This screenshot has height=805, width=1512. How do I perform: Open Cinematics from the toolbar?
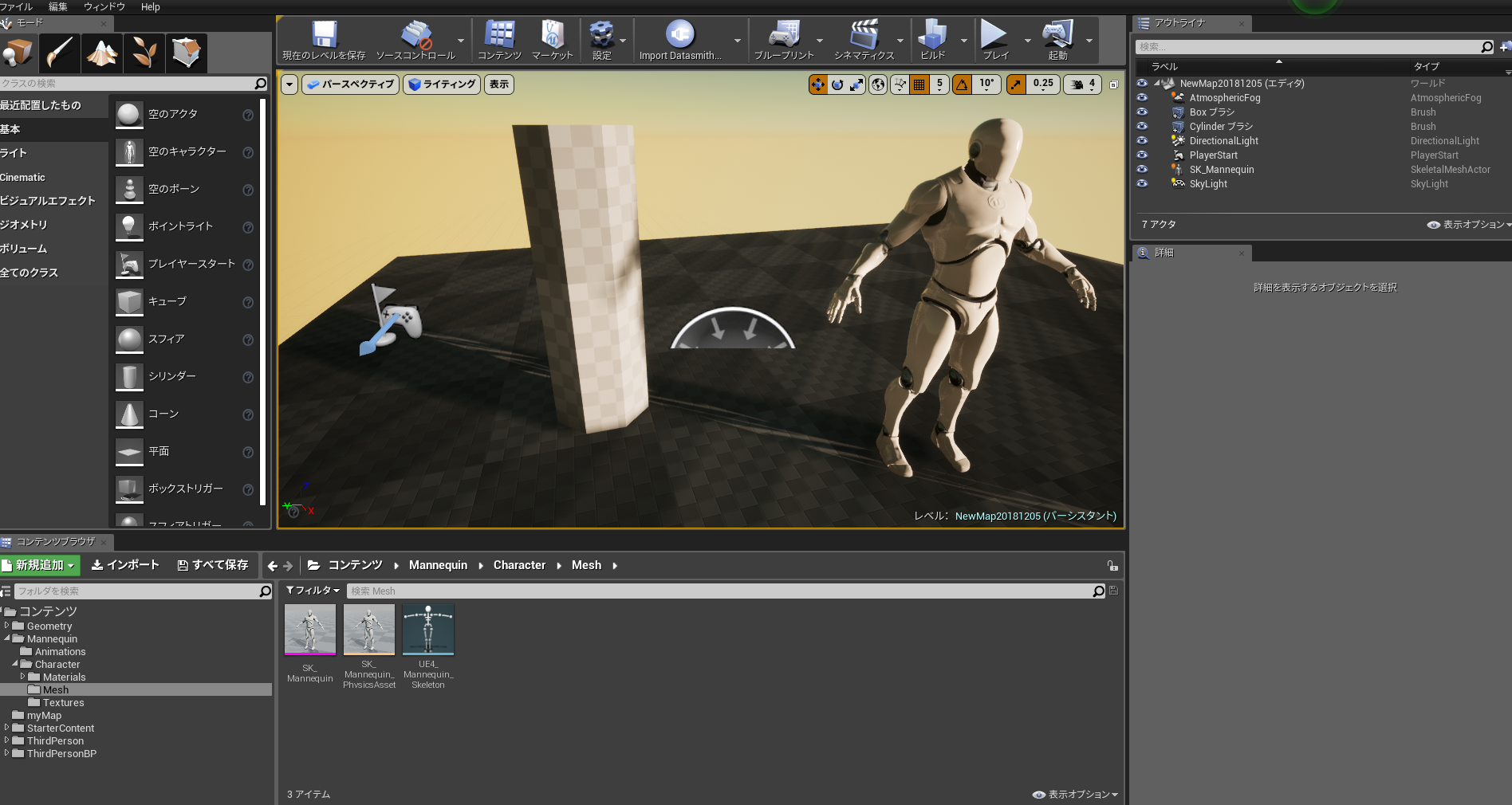coord(864,36)
